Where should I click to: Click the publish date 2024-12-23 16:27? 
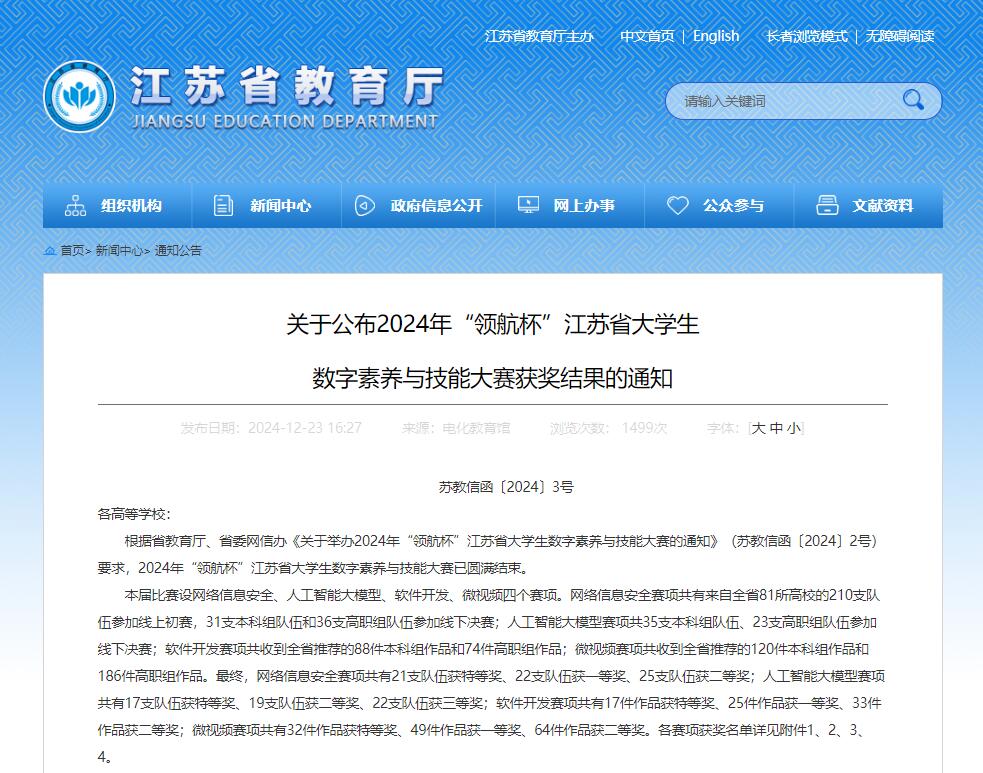[305, 428]
